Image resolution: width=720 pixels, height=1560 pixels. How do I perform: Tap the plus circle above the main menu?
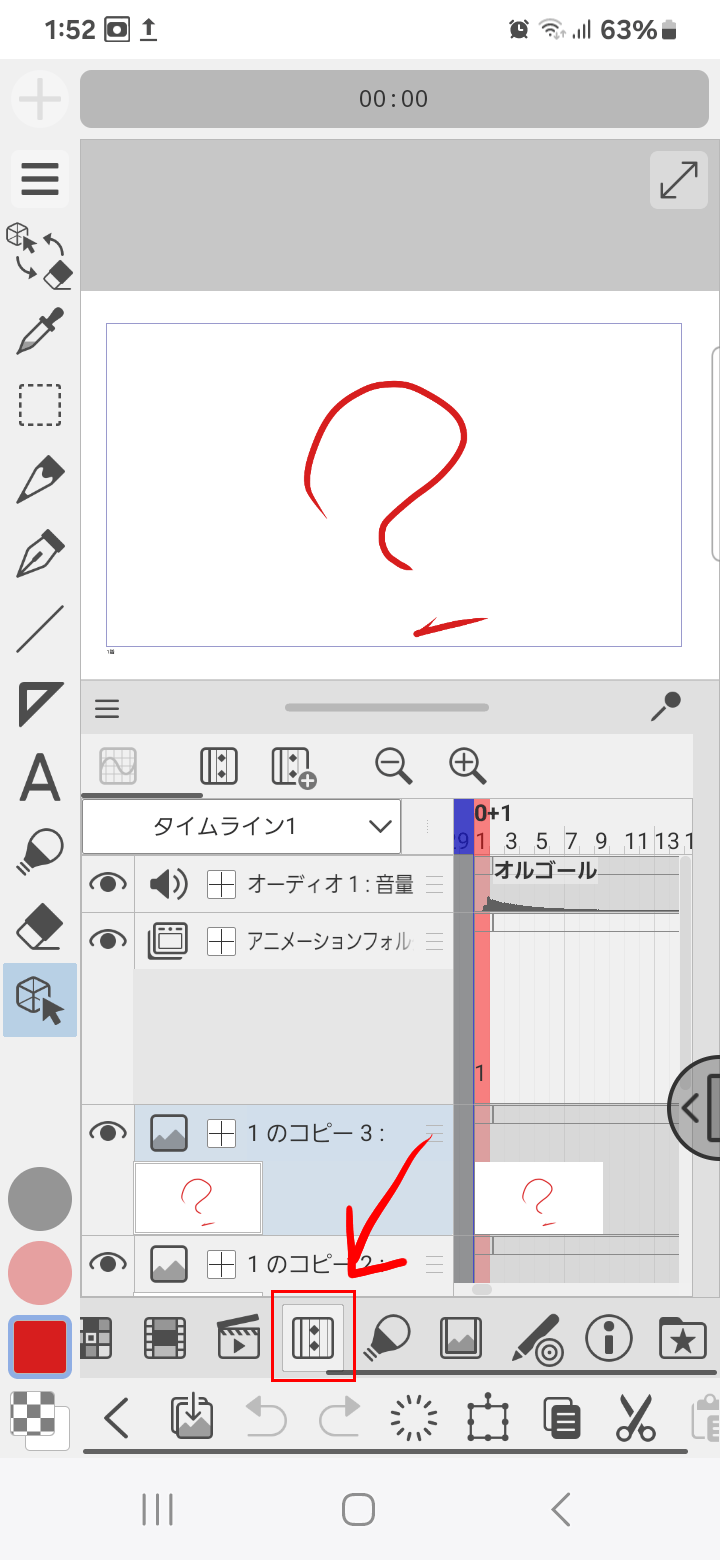point(40,99)
